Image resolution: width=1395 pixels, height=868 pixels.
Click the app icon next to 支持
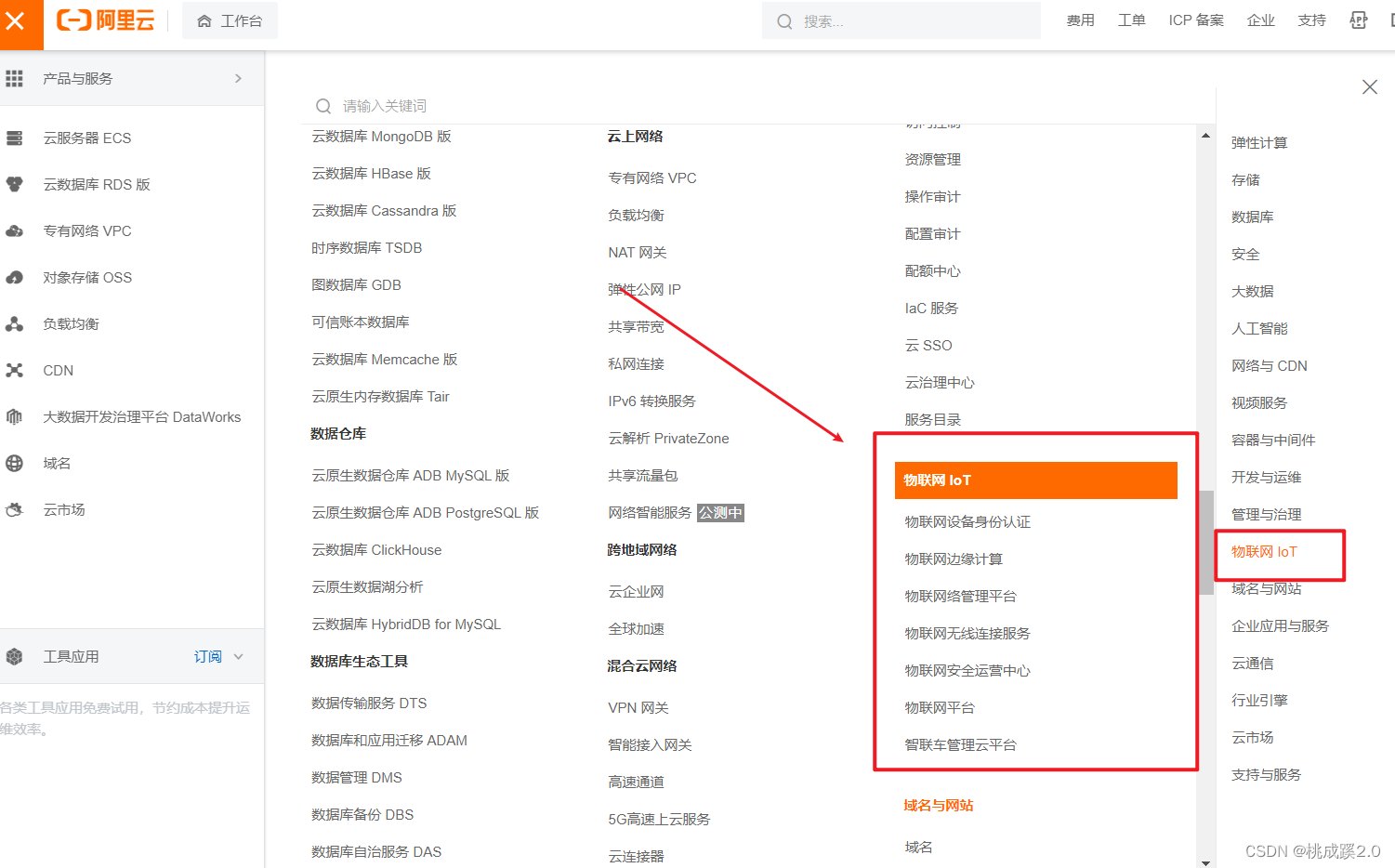1358,20
